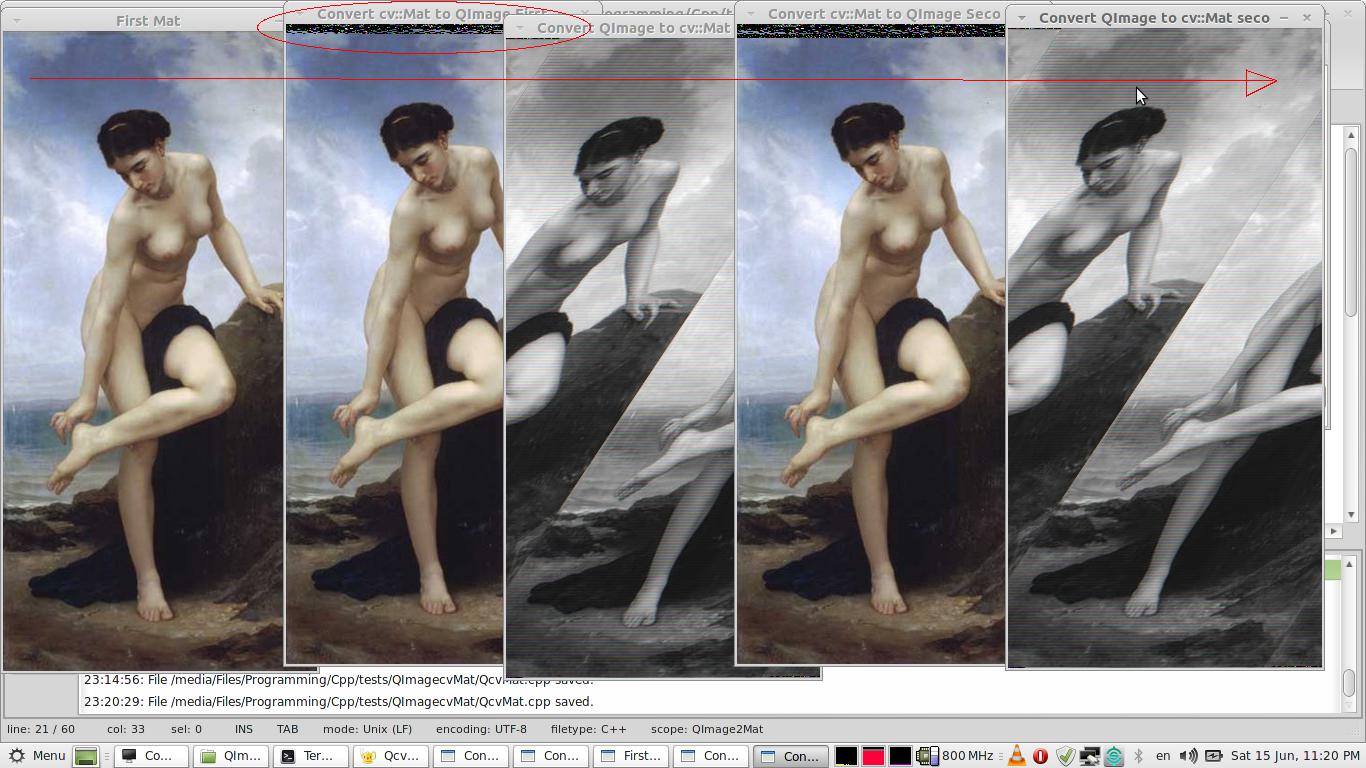
Task: Click 'scope: QImage2Mat' status entry
Action: tap(706, 729)
